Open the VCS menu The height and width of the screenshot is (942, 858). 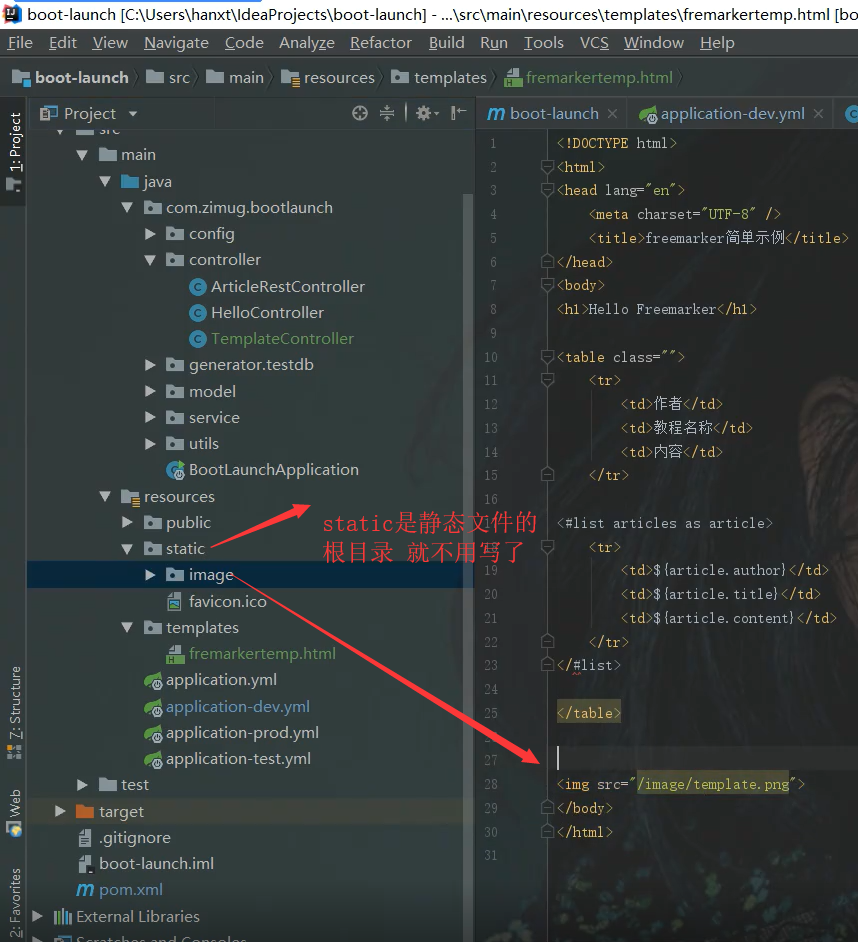pos(594,43)
